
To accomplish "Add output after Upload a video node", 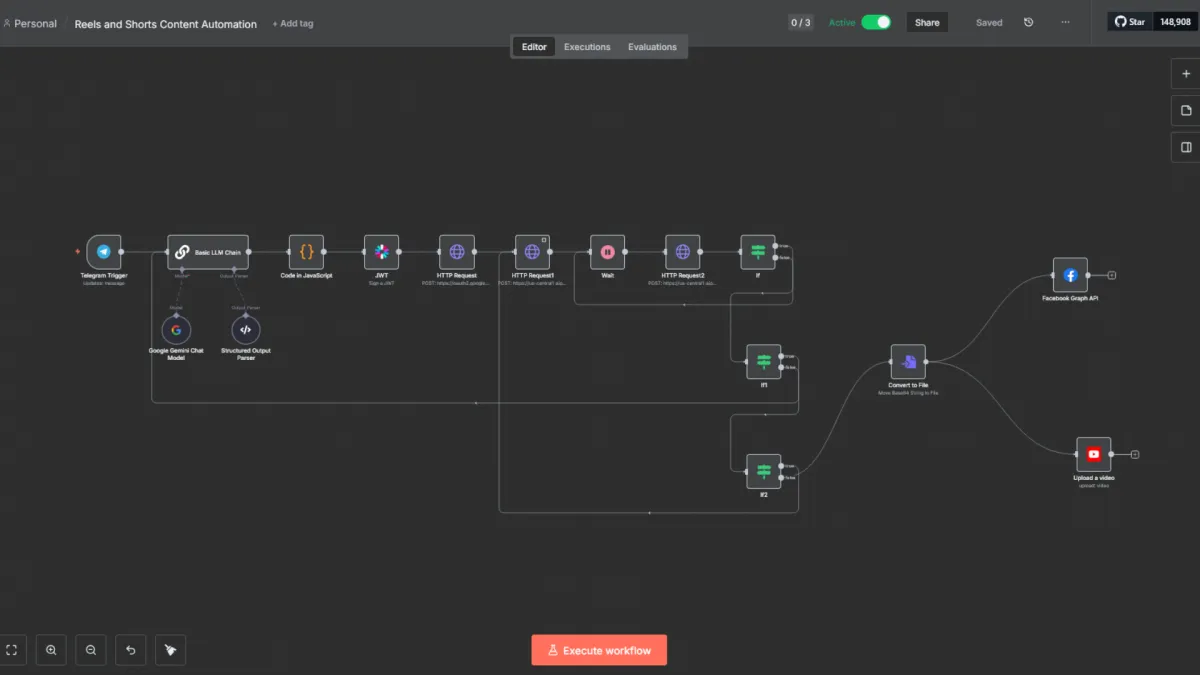I will [1135, 454].
